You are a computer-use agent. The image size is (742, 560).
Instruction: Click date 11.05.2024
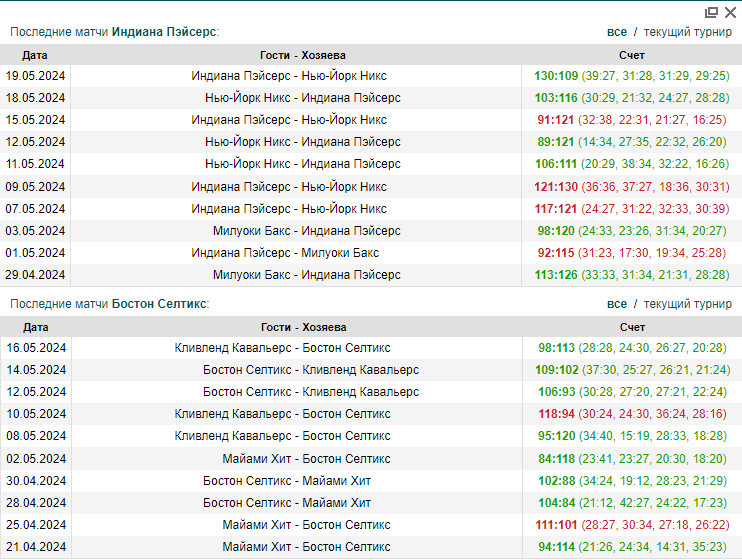click(35, 164)
